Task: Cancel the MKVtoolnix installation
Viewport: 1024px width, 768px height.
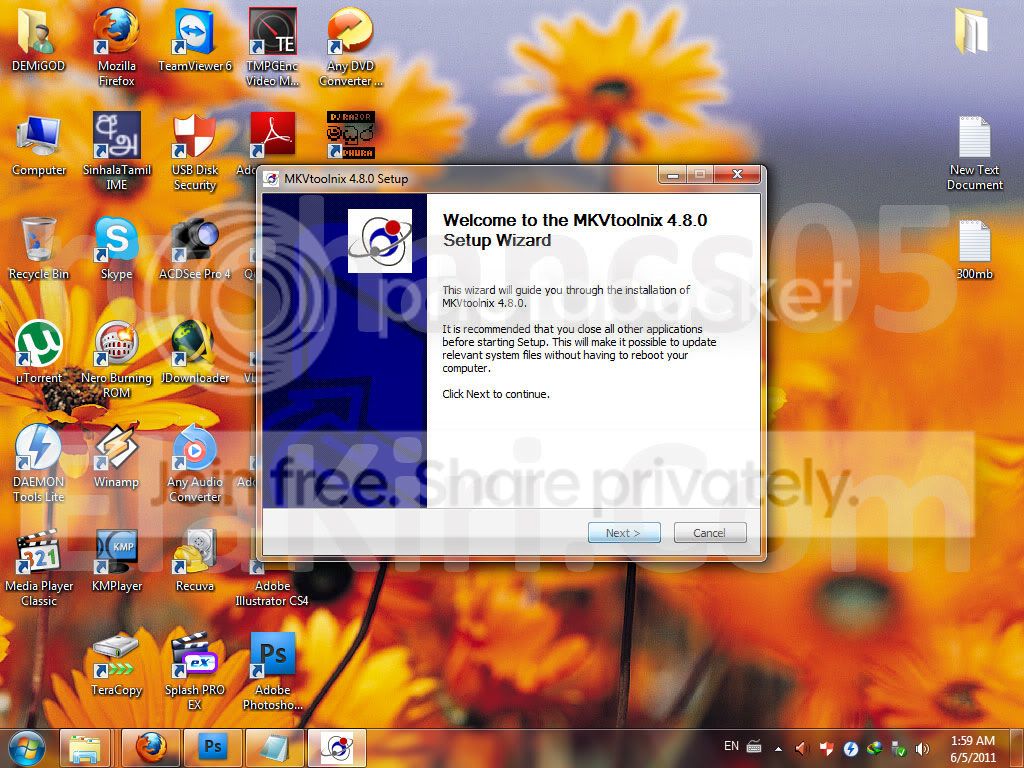Action: (x=709, y=533)
